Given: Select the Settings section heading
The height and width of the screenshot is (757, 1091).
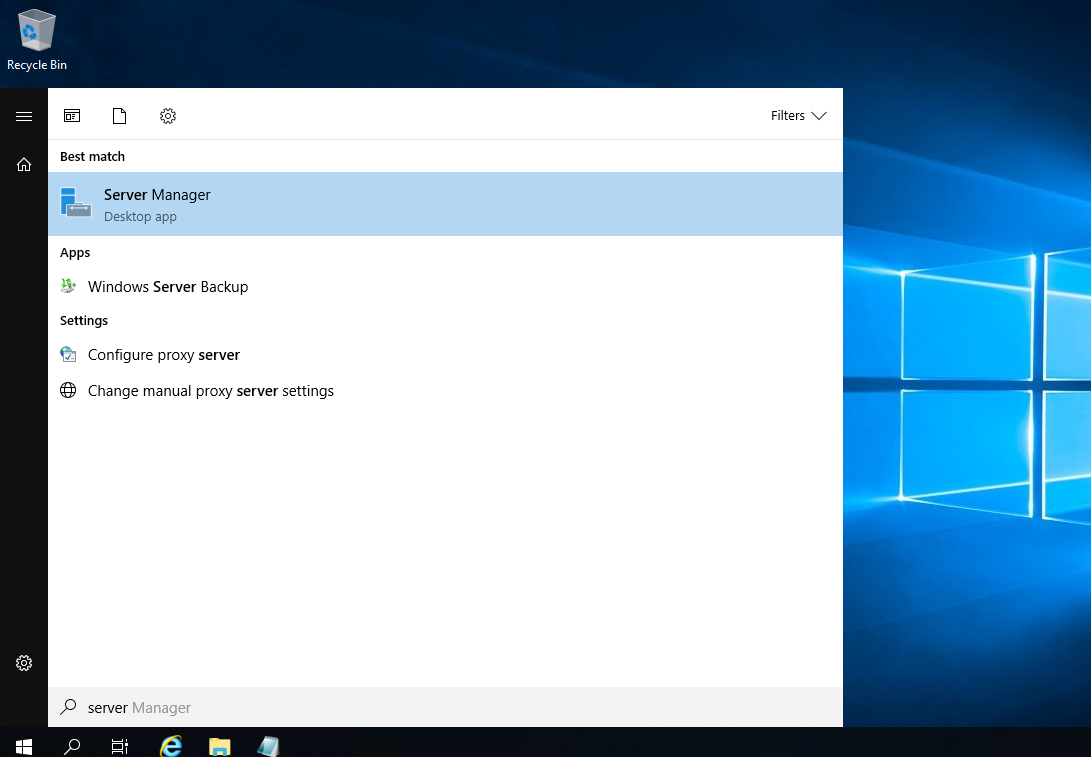Looking at the screenshot, I should (84, 321).
